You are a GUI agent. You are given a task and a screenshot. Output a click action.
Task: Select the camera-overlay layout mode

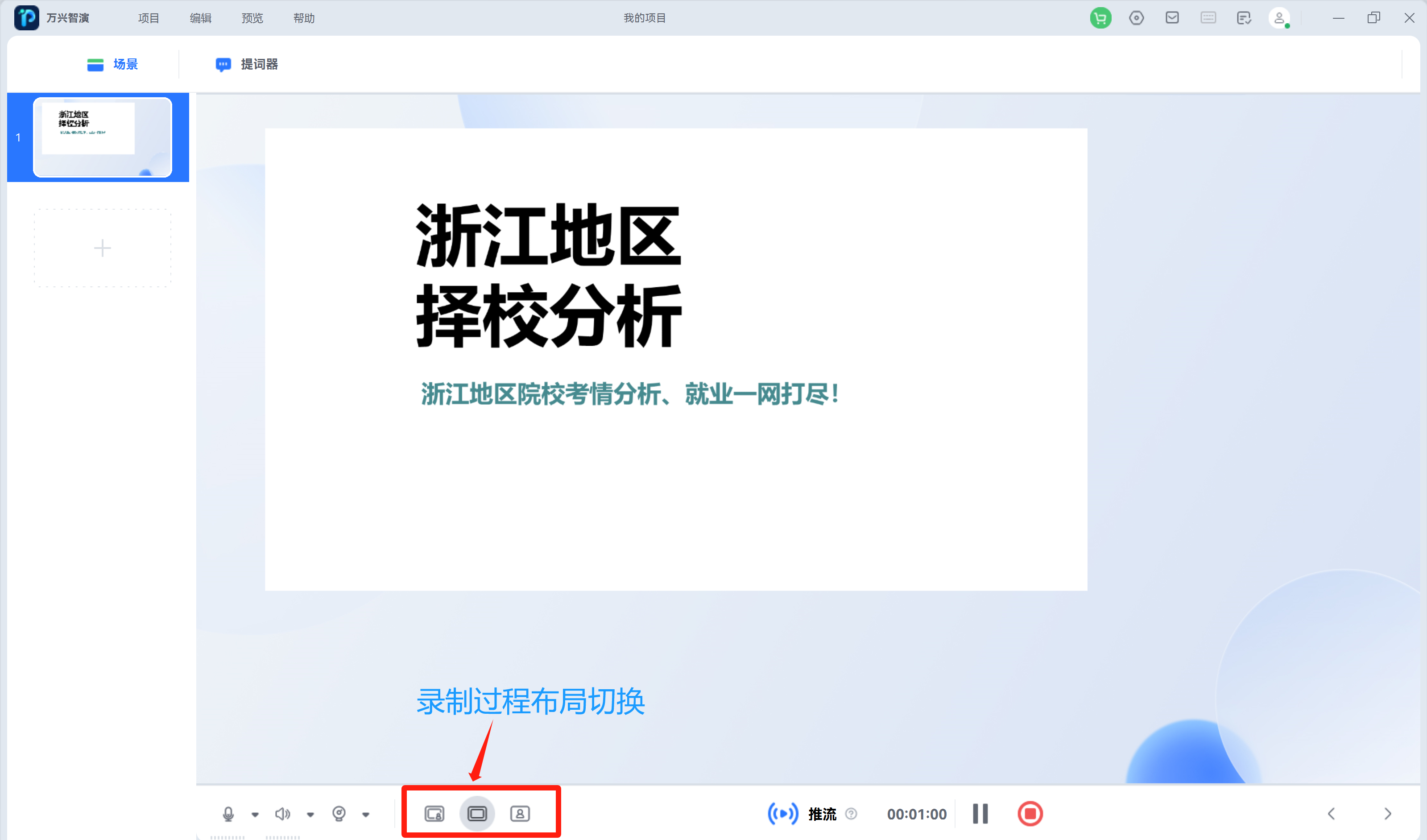[x=435, y=813]
